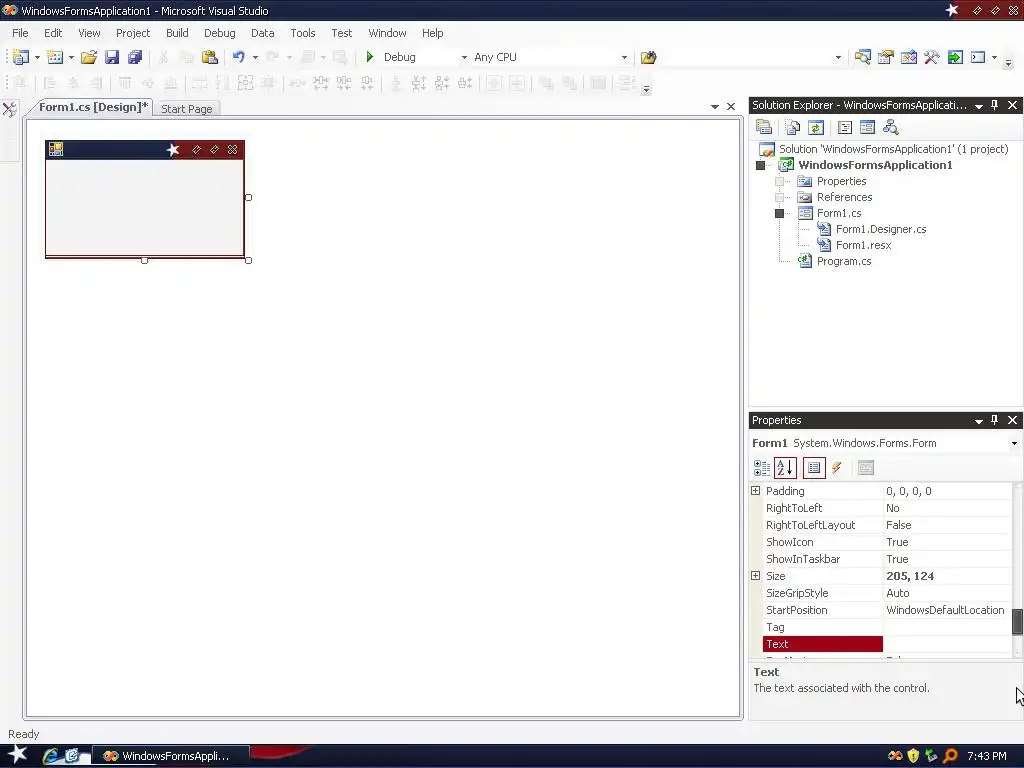Toggle auto-hide pin on Properties panel
The image size is (1024, 768).
tap(995, 420)
